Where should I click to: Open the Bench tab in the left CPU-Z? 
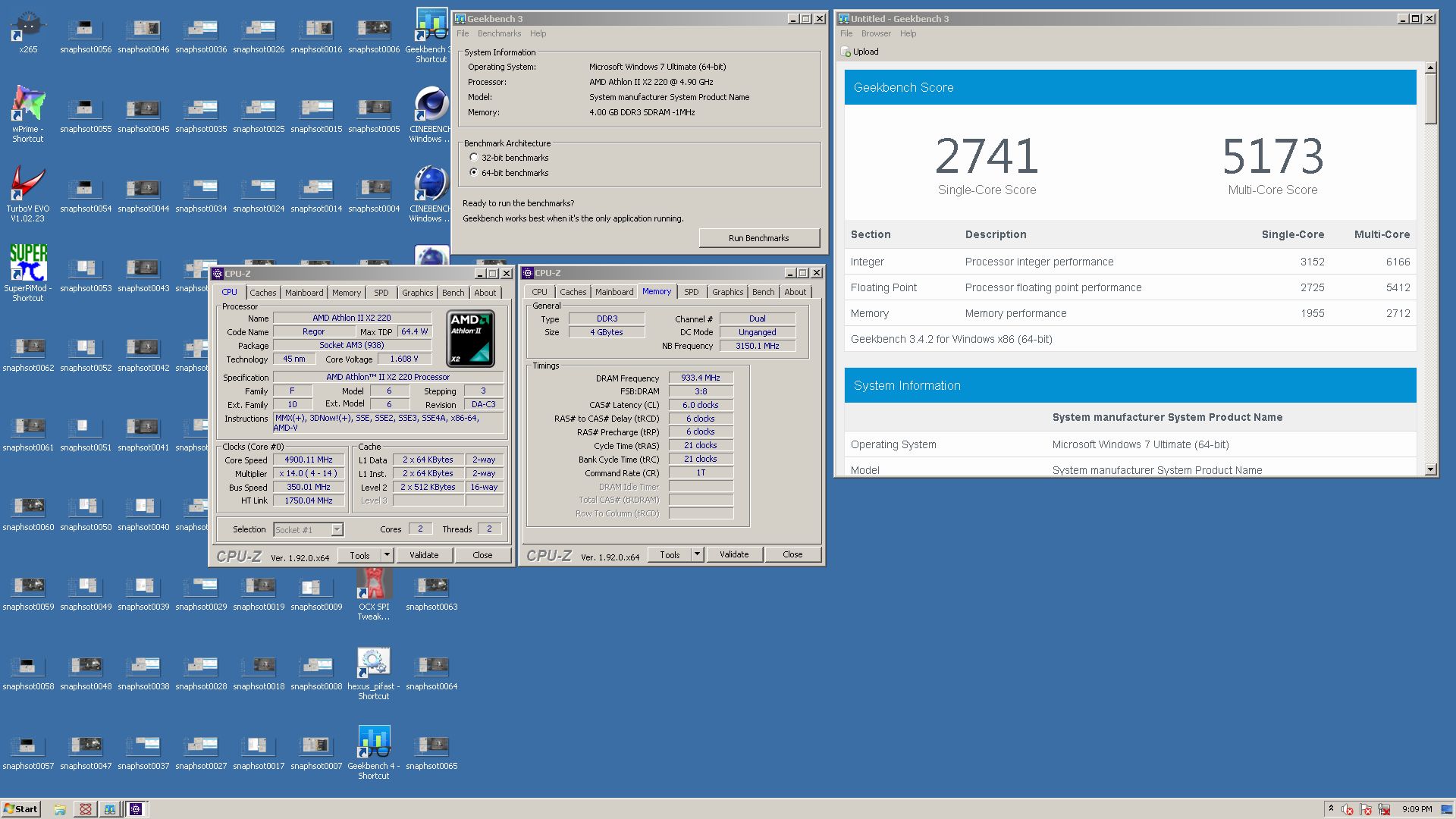(453, 293)
